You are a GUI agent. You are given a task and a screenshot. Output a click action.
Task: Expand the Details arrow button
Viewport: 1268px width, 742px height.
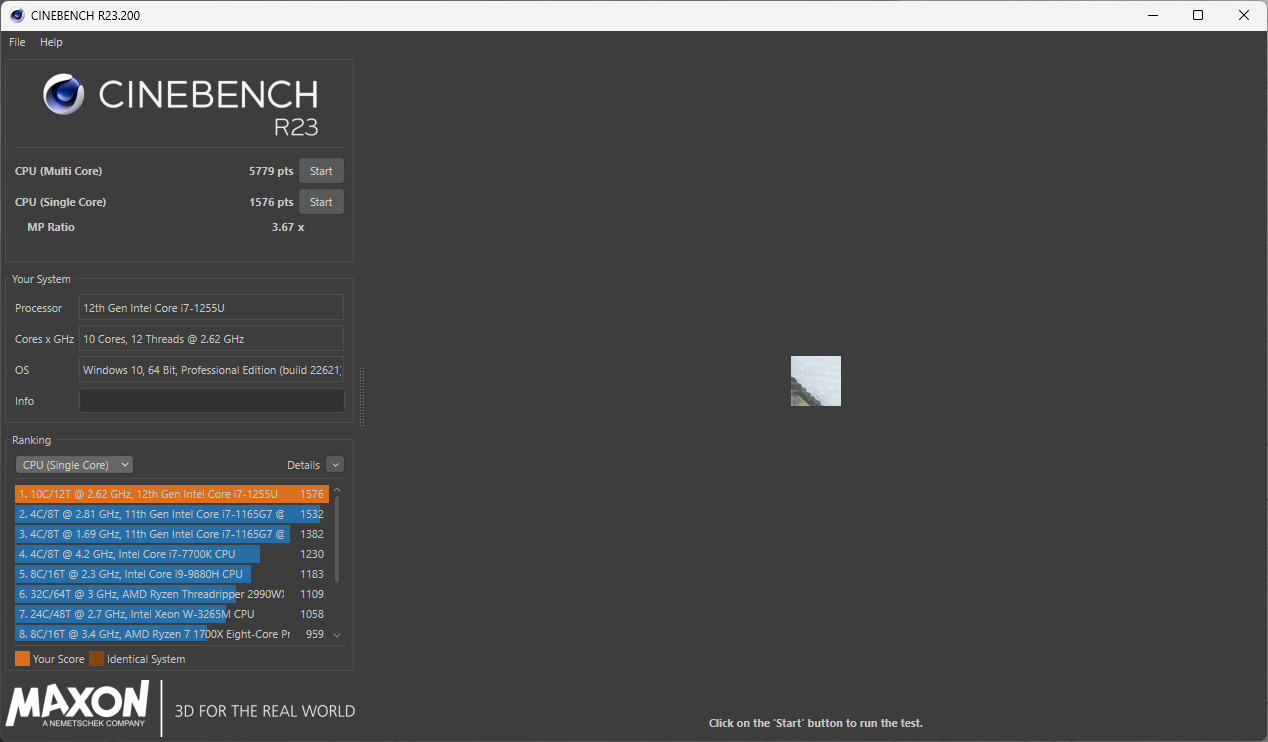(335, 465)
